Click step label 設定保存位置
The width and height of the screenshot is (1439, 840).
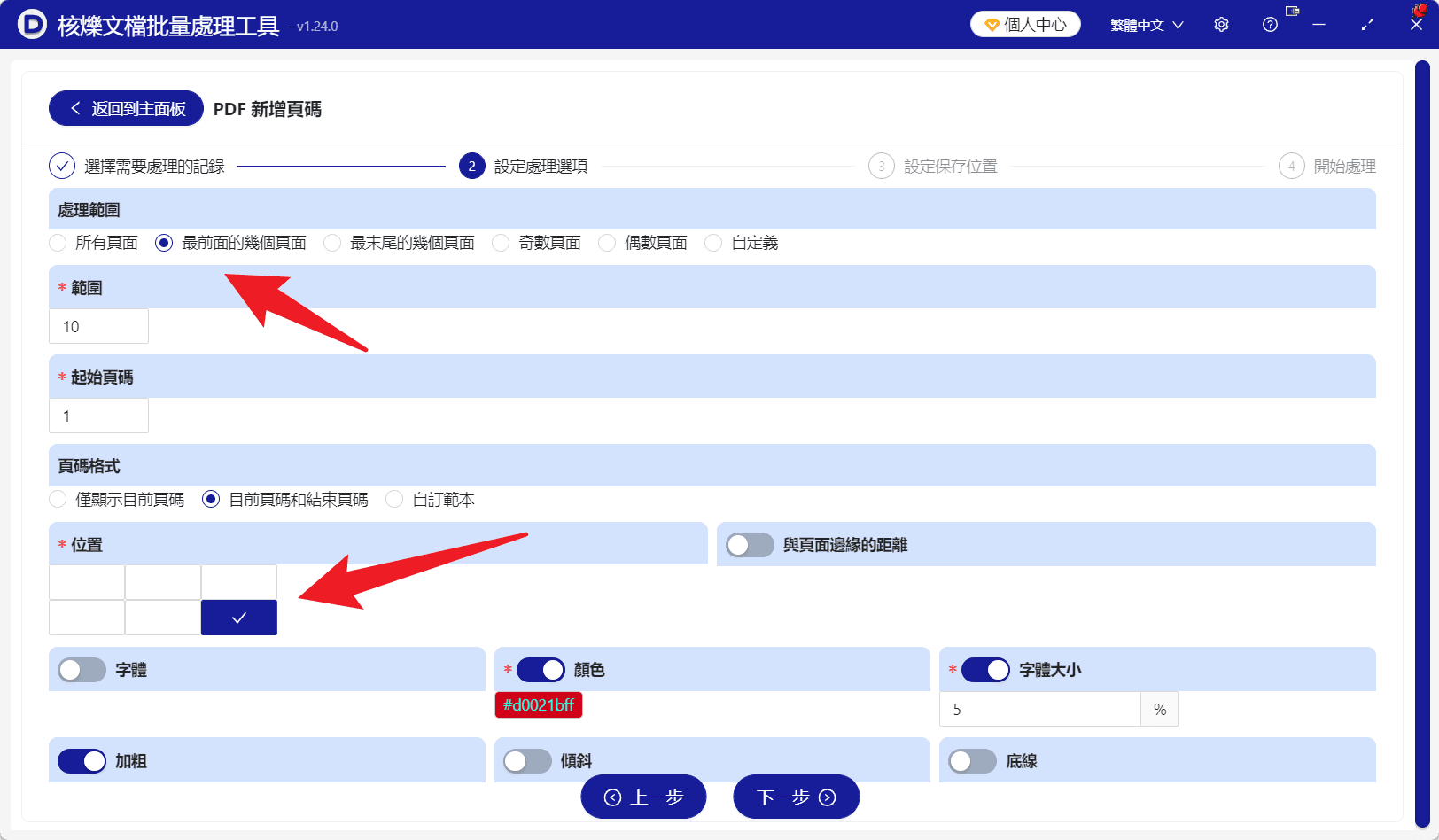(951, 167)
